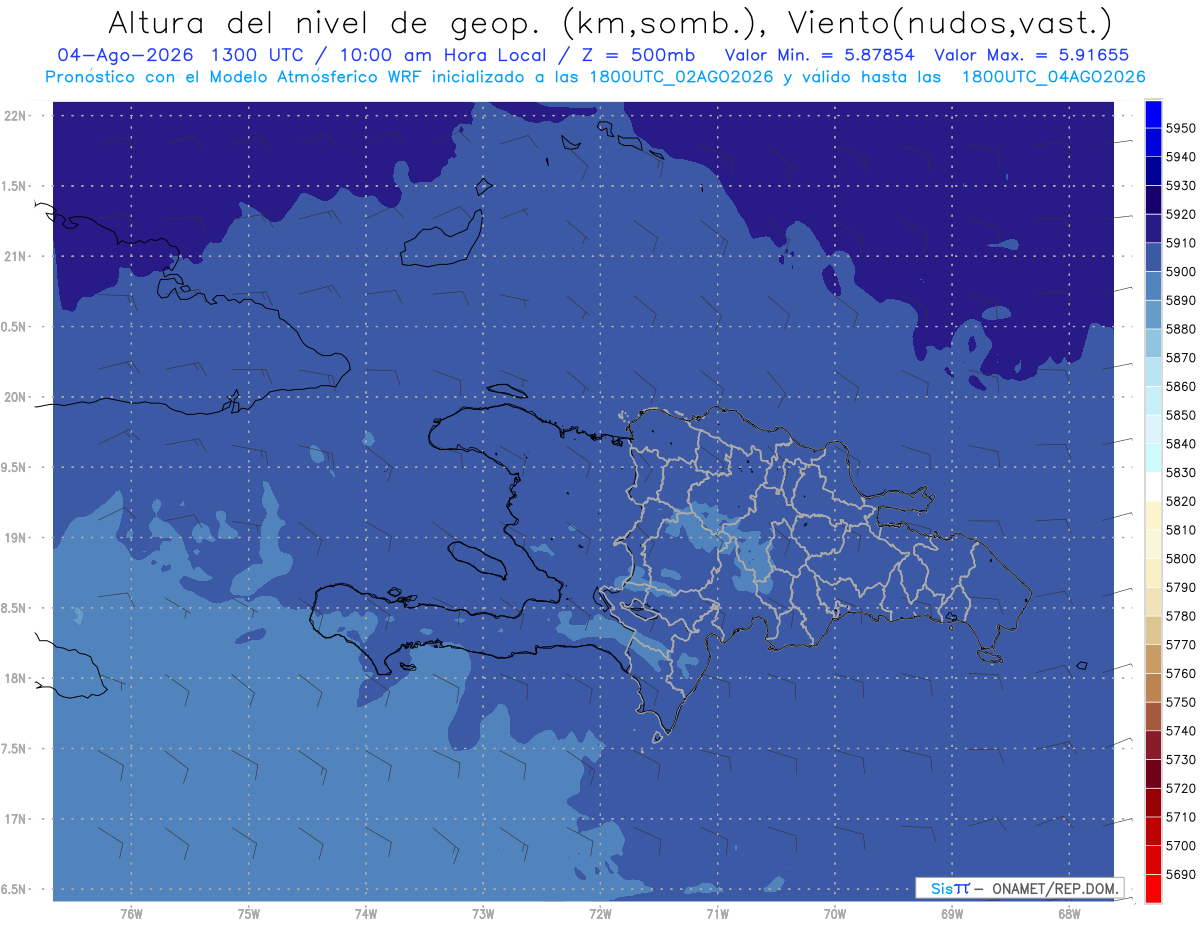Click the 22N latitude label

[14, 115]
